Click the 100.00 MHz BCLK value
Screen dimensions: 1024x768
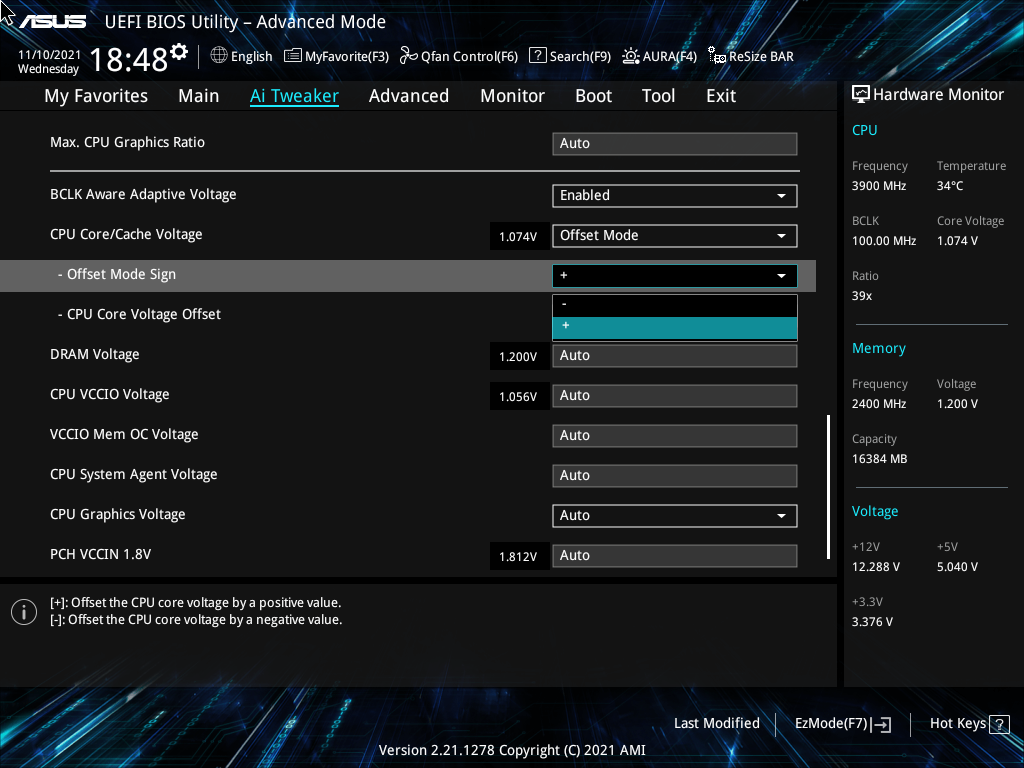pyautogui.click(x=884, y=241)
